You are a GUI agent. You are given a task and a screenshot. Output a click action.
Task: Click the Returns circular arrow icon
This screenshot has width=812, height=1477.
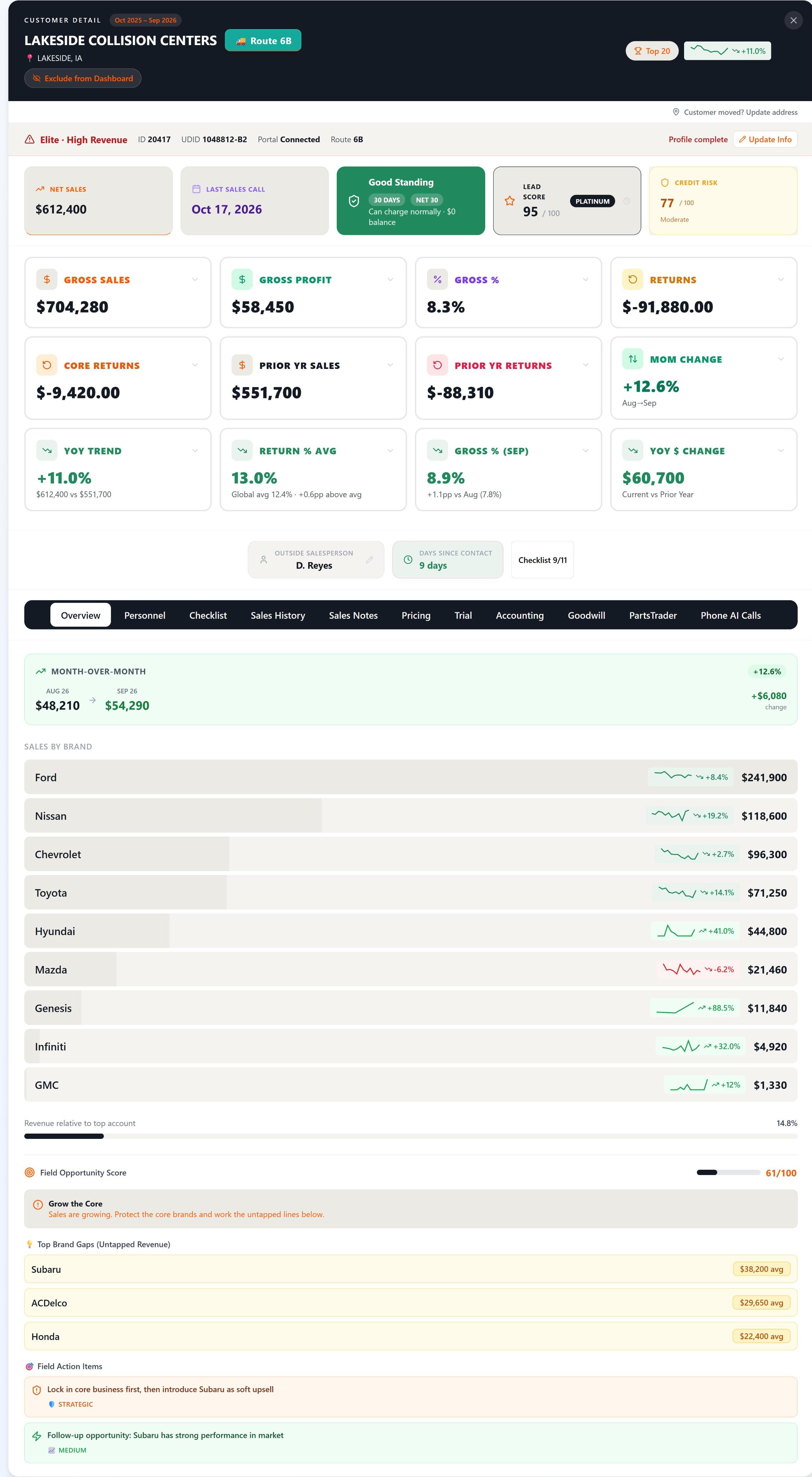(632, 279)
